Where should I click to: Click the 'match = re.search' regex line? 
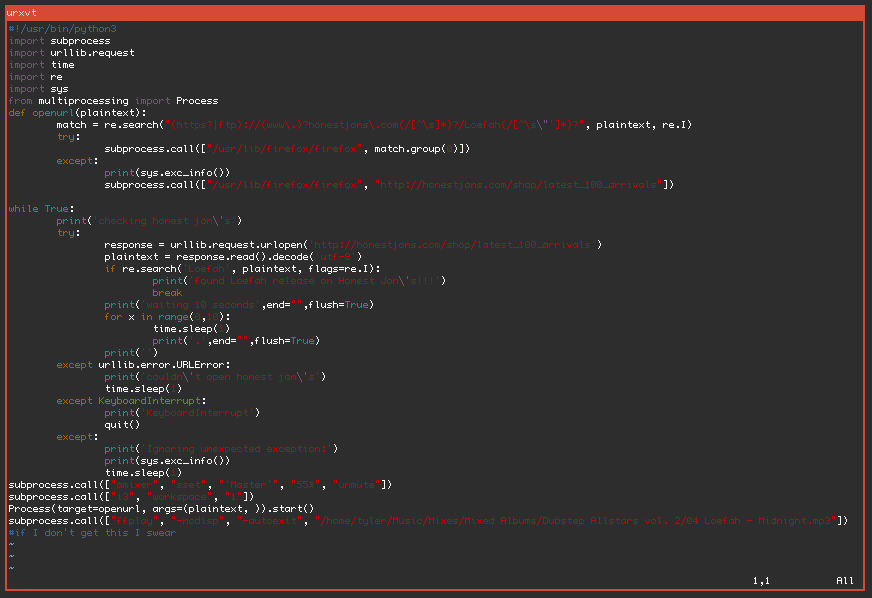[x=374, y=125]
